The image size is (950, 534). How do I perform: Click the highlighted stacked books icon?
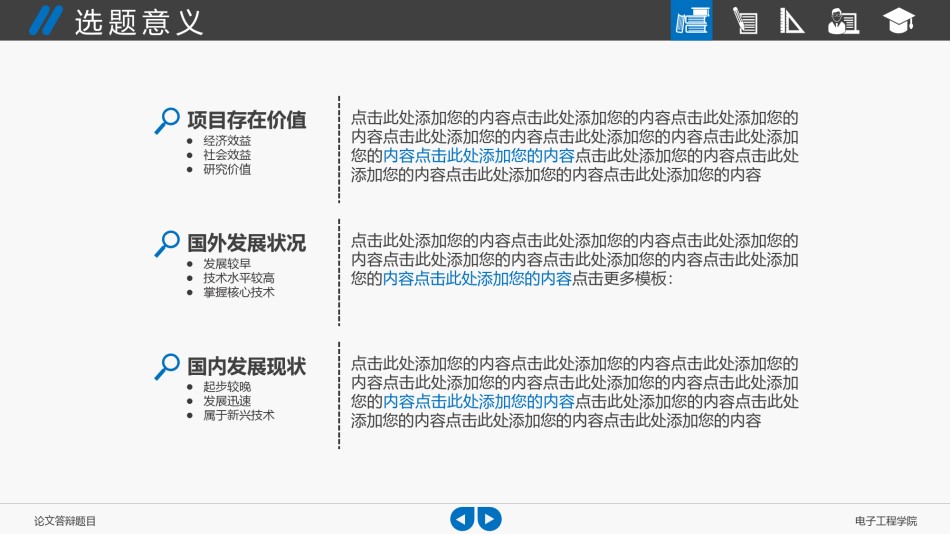691,20
